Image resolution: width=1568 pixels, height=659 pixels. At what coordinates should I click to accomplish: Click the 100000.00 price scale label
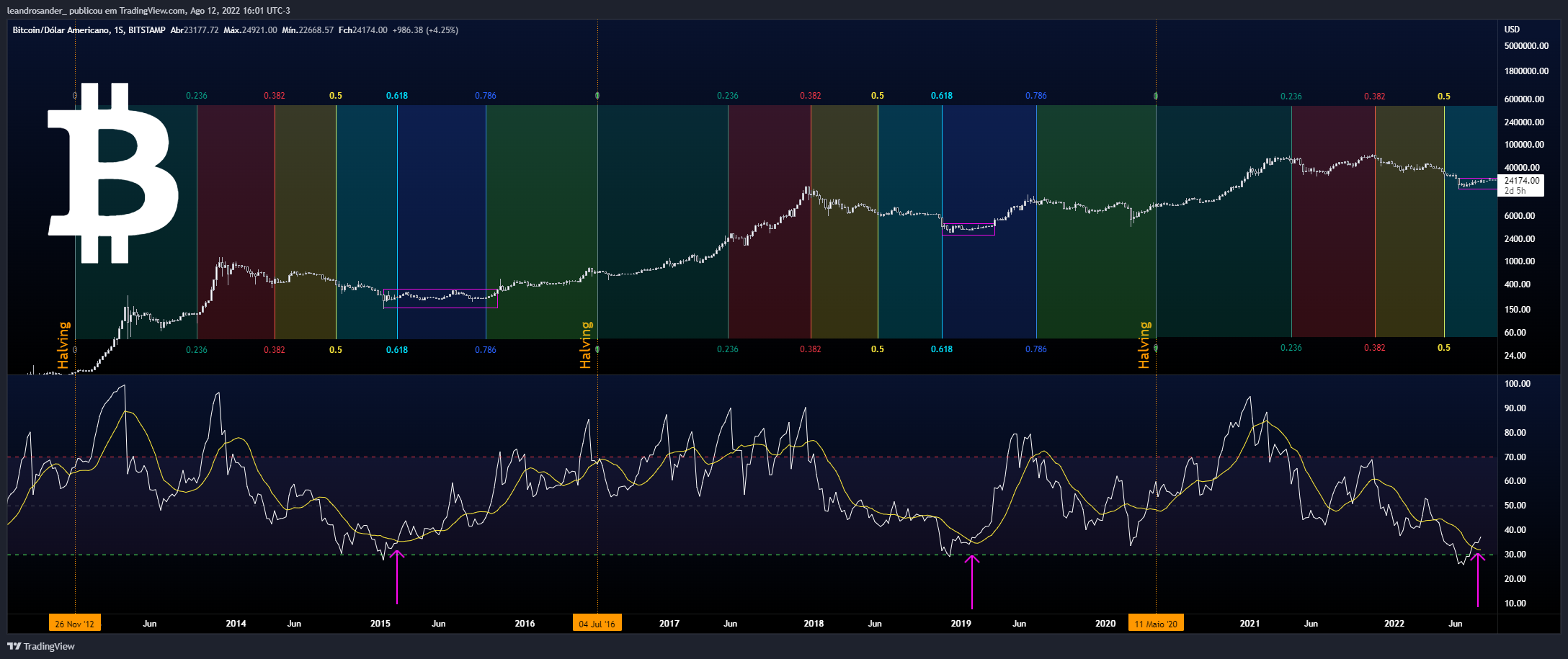point(1524,145)
